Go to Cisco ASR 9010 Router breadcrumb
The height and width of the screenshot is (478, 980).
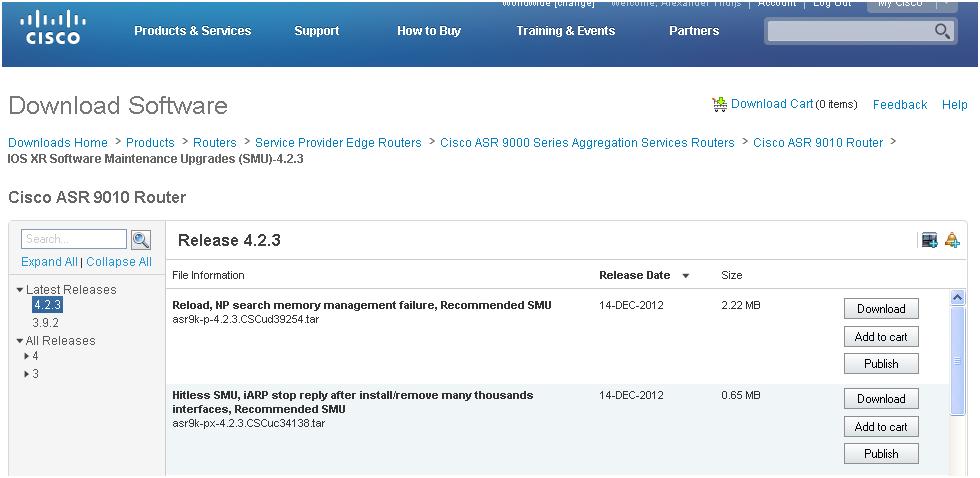point(818,142)
